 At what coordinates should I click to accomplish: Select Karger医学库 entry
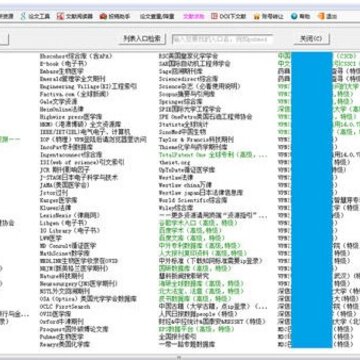point(58,200)
